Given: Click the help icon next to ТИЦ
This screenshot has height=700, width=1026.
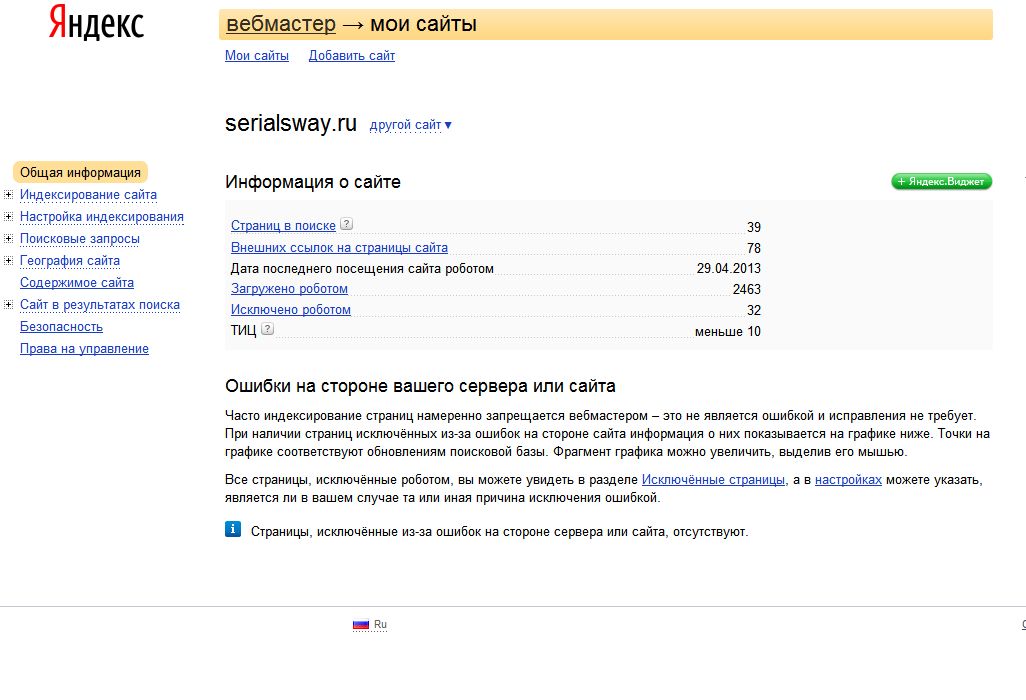Looking at the screenshot, I should click(x=268, y=329).
